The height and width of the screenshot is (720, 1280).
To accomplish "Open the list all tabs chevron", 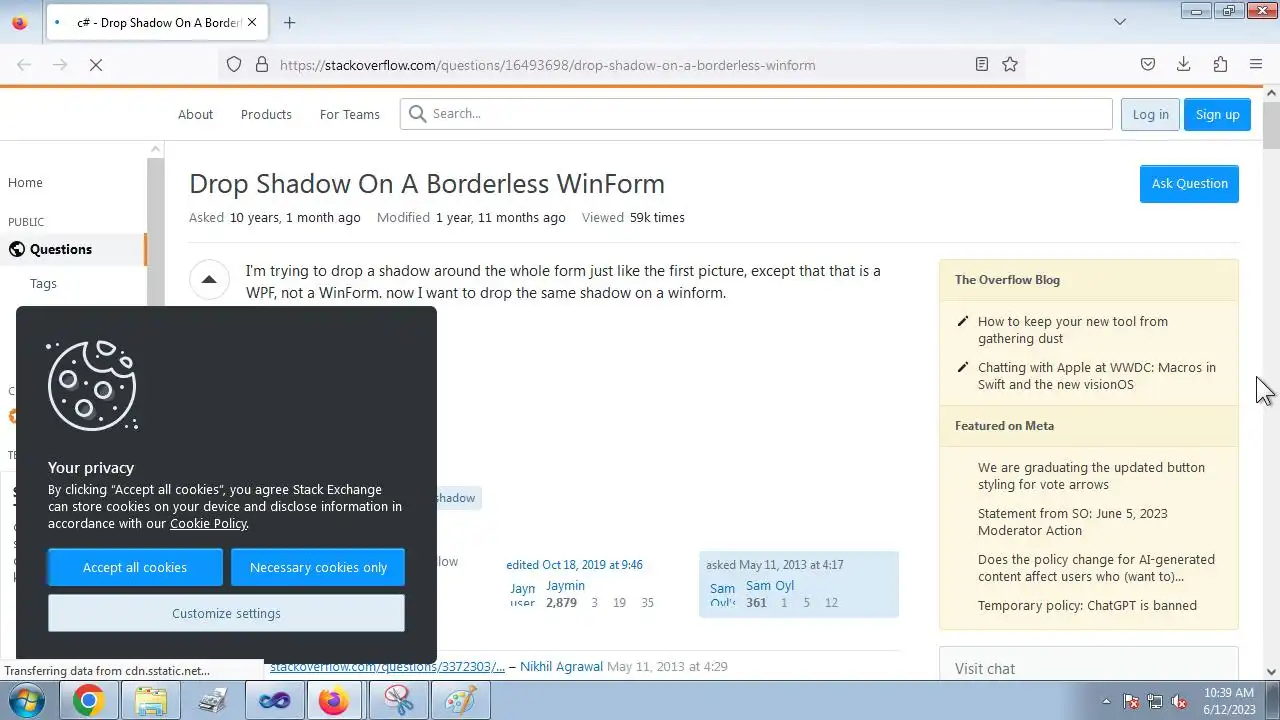I will (1120, 22).
